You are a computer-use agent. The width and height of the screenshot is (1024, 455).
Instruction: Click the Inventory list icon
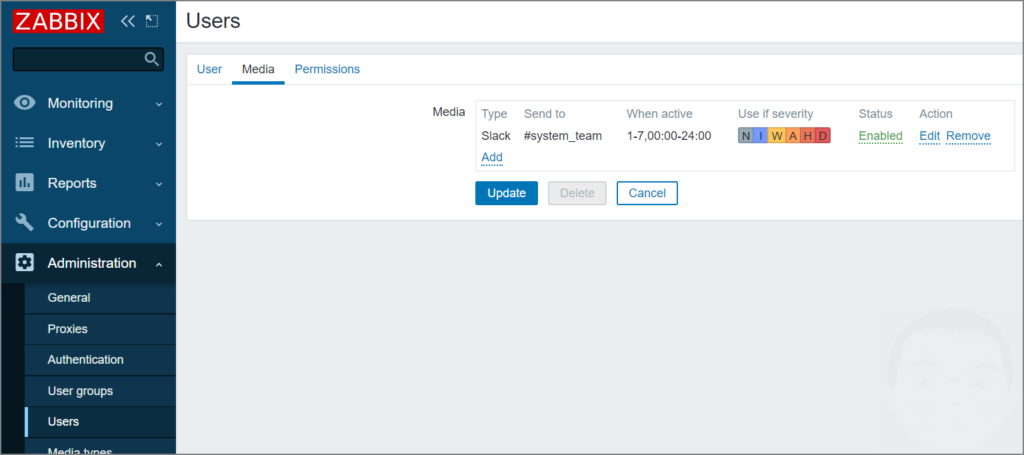tap(24, 143)
